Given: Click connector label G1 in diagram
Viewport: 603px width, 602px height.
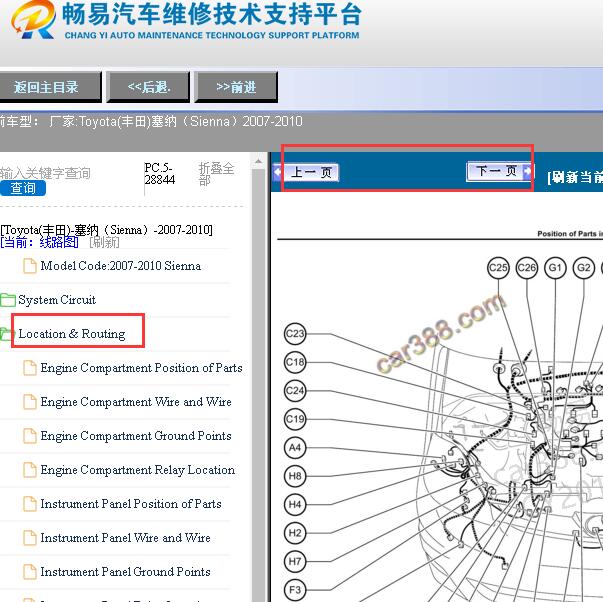Looking at the screenshot, I should click(555, 268).
